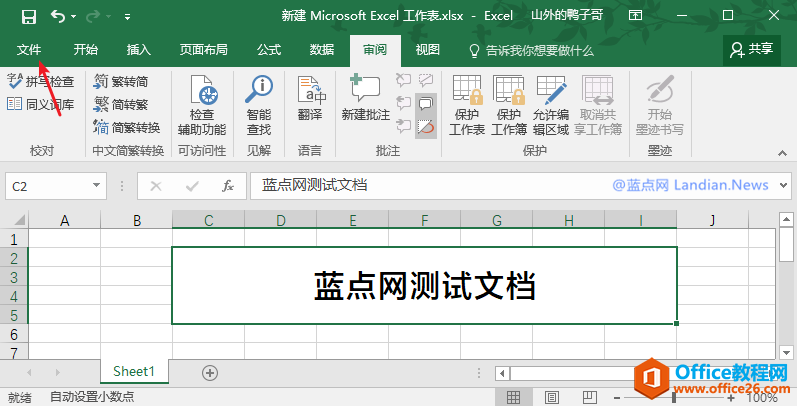Open the 文件 menu
This screenshot has height=406, width=797.
pyautogui.click(x=29, y=50)
